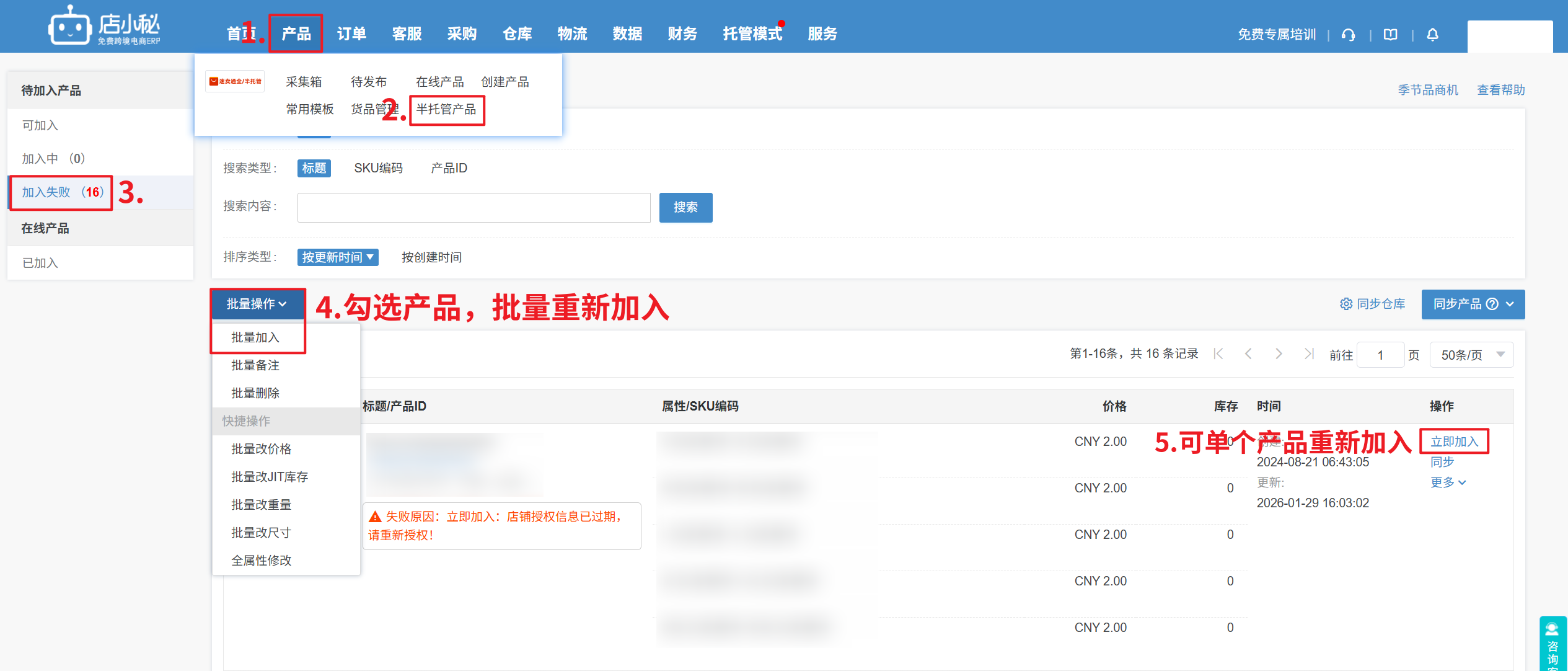Go to the last page arrow icon
Screen dimensions: 1568x671
[x=1308, y=354]
